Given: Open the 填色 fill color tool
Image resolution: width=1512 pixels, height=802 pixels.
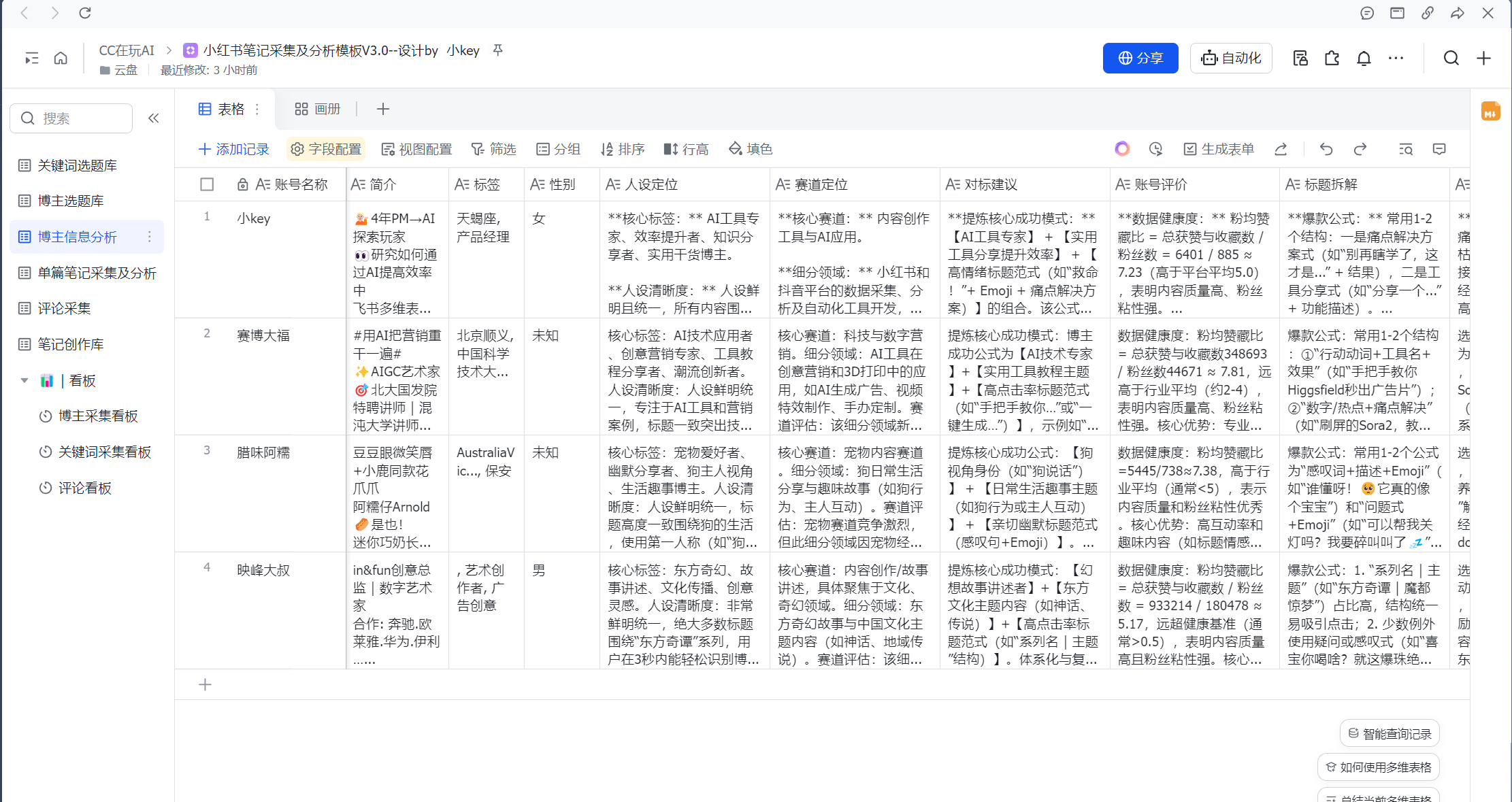Looking at the screenshot, I should click(751, 149).
